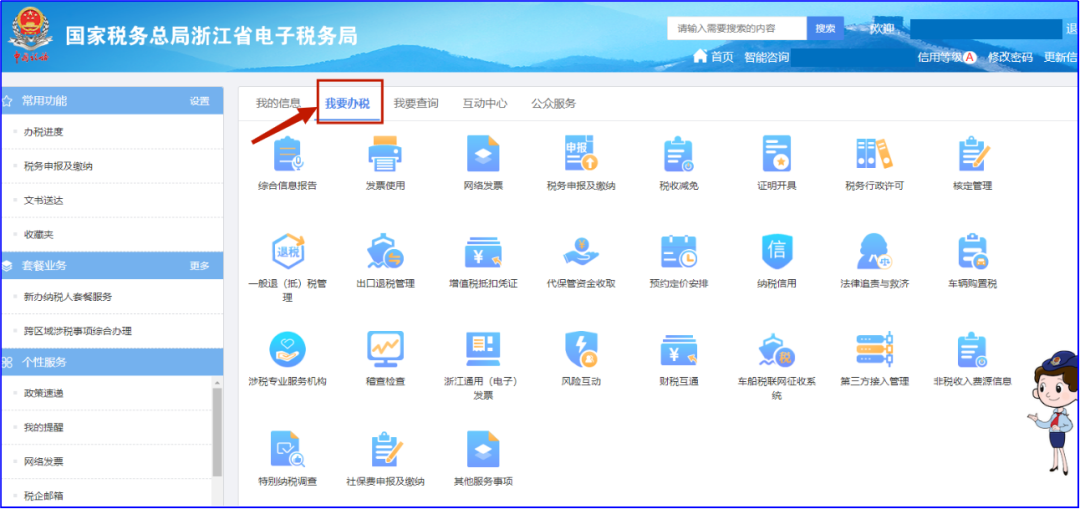This screenshot has height=509, width=1080.
Task: Open the 公众服务 tab
Action: tap(554, 103)
